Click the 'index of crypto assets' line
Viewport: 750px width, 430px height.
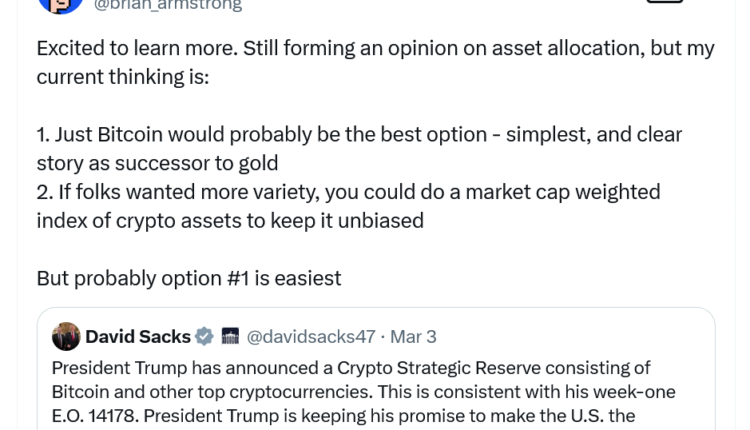point(229,221)
